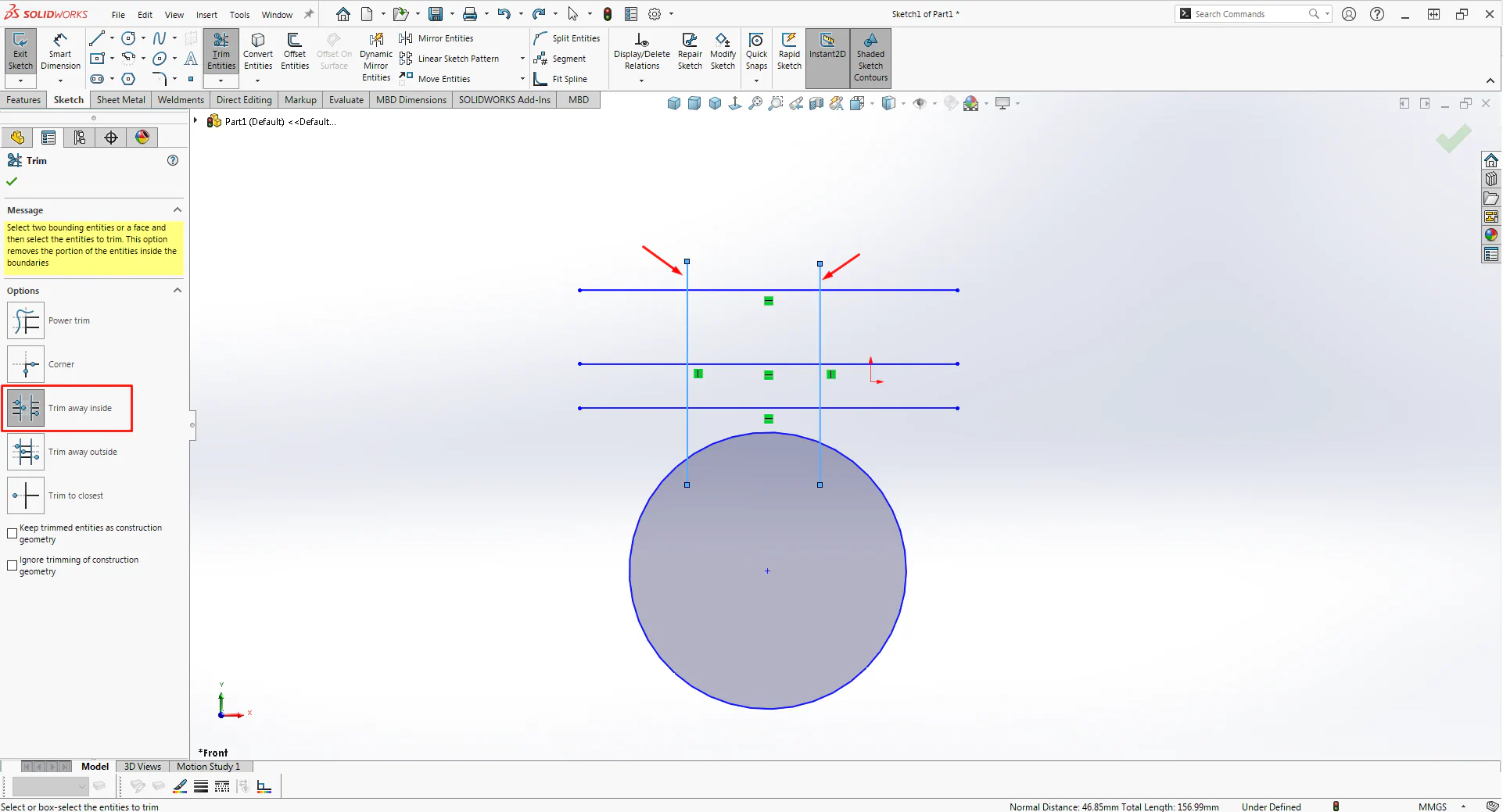Open the Insert menu
This screenshot has width=1503, height=812.
coord(206,15)
